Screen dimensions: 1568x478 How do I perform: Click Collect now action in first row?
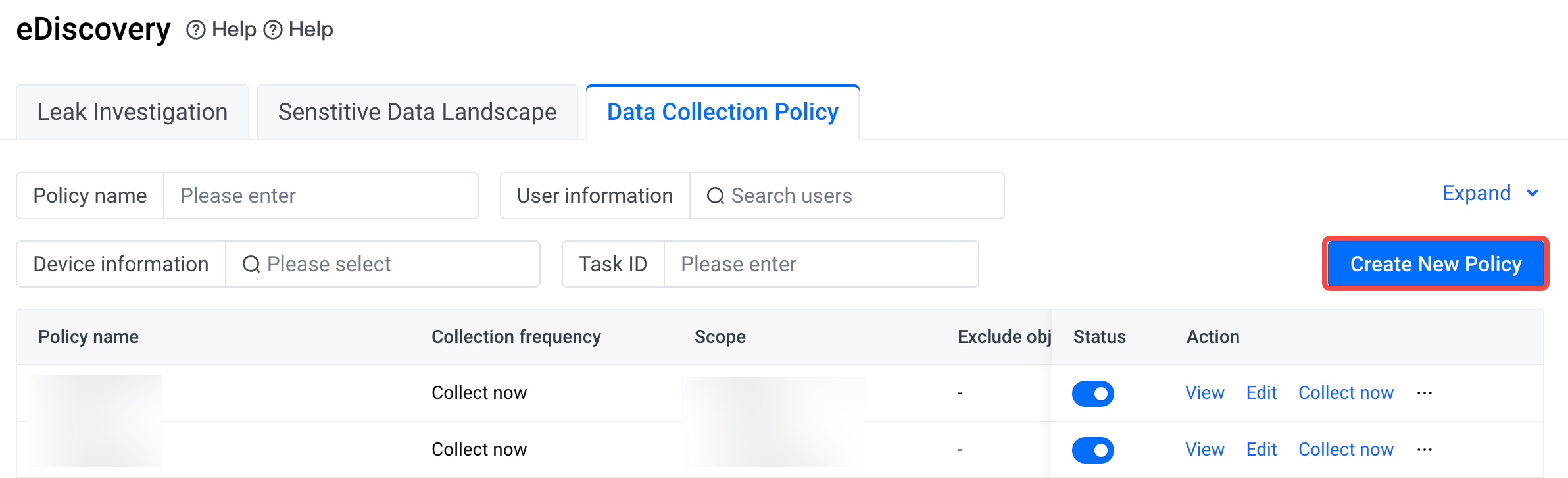[1346, 393]
